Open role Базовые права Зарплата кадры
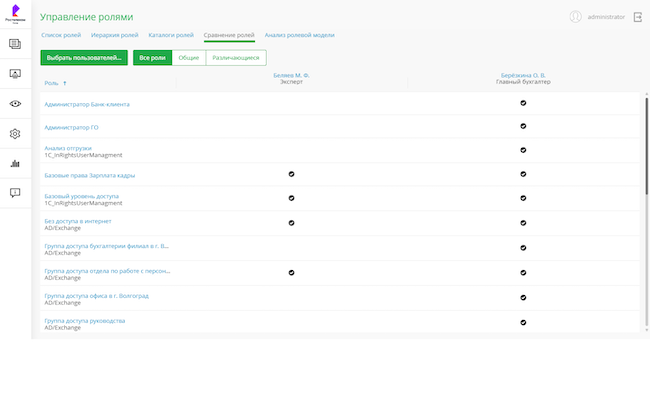This screenshot has height=403, width=650. pyautogui.click(x=90, y=176)
